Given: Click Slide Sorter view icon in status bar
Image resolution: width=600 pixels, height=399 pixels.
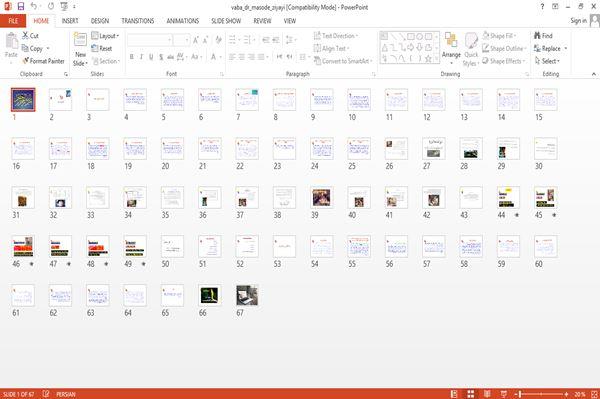Looking at the screenshot, I should tap(471, 394).
